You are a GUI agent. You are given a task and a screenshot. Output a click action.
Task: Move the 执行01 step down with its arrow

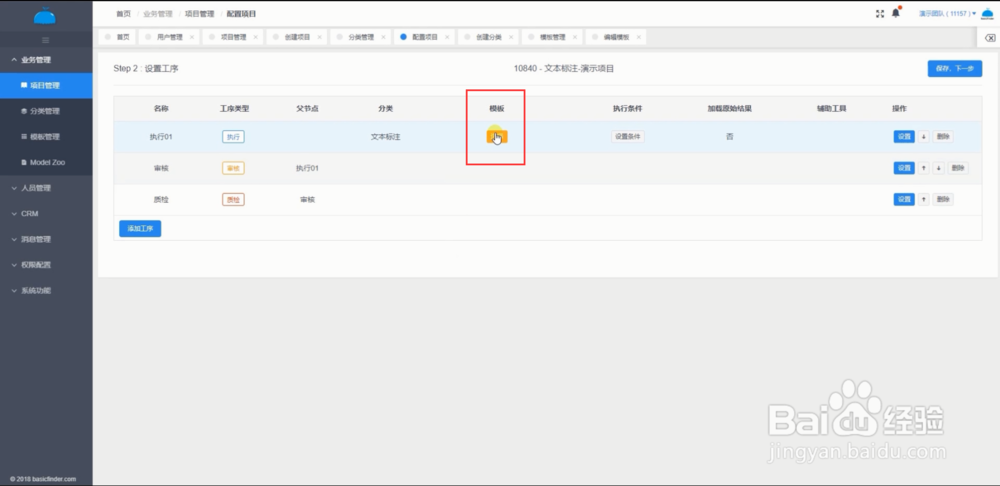point(924,136)
